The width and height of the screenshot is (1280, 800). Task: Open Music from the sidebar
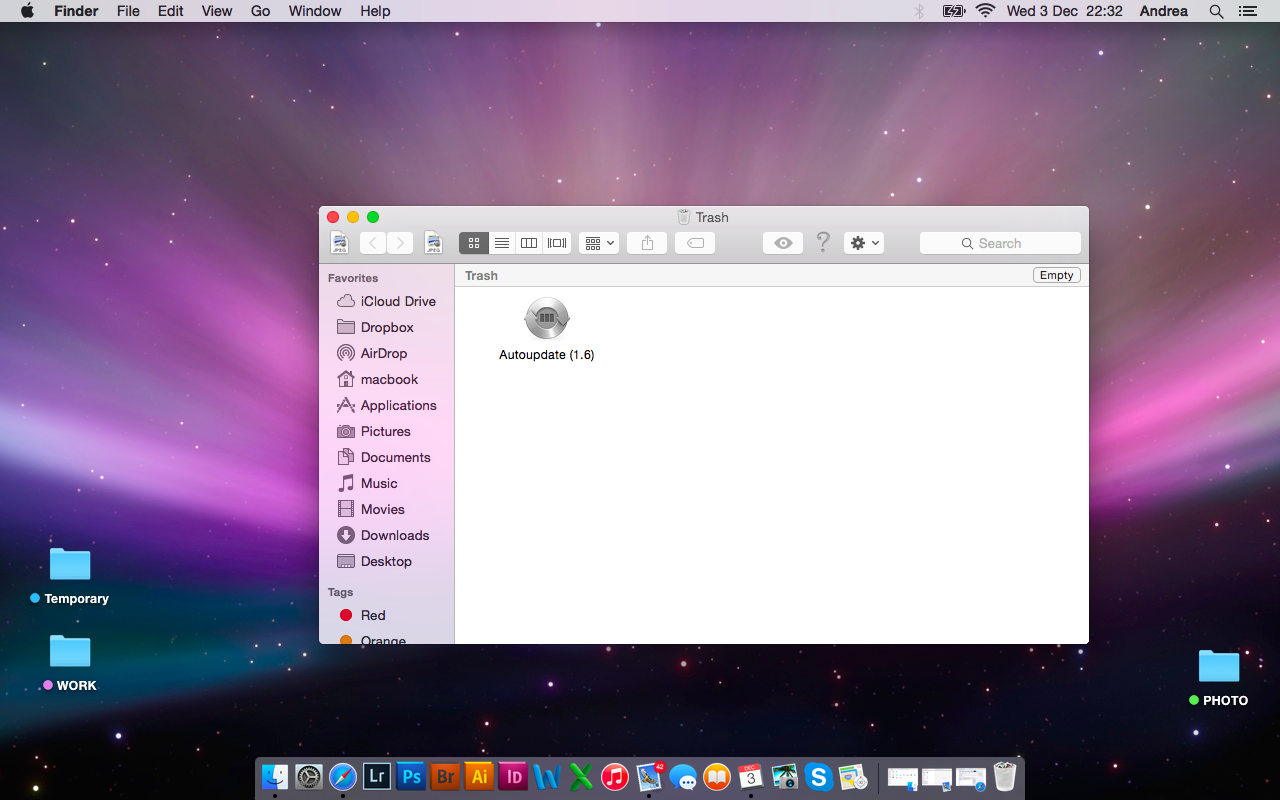pyautogui.click(x=387, y=483)
